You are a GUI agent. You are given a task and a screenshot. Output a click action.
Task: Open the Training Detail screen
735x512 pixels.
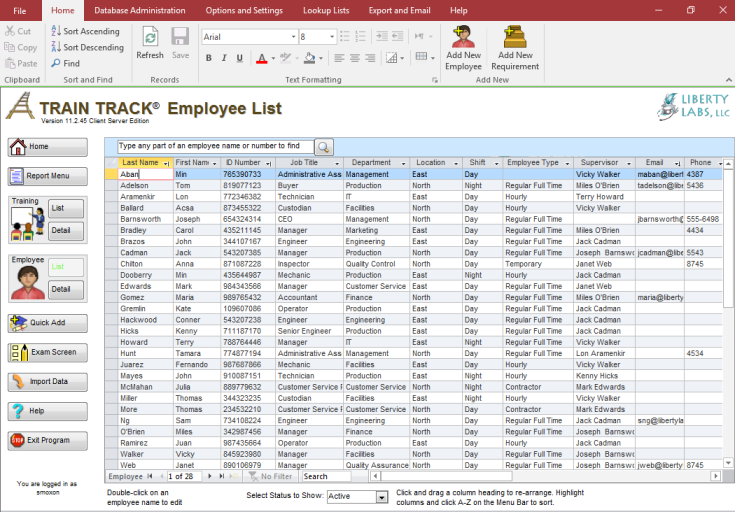point(66,231)
